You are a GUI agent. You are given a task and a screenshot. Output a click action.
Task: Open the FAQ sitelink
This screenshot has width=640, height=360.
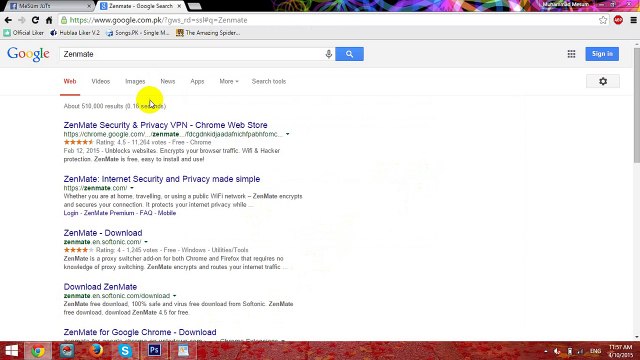tap(146, 213)
